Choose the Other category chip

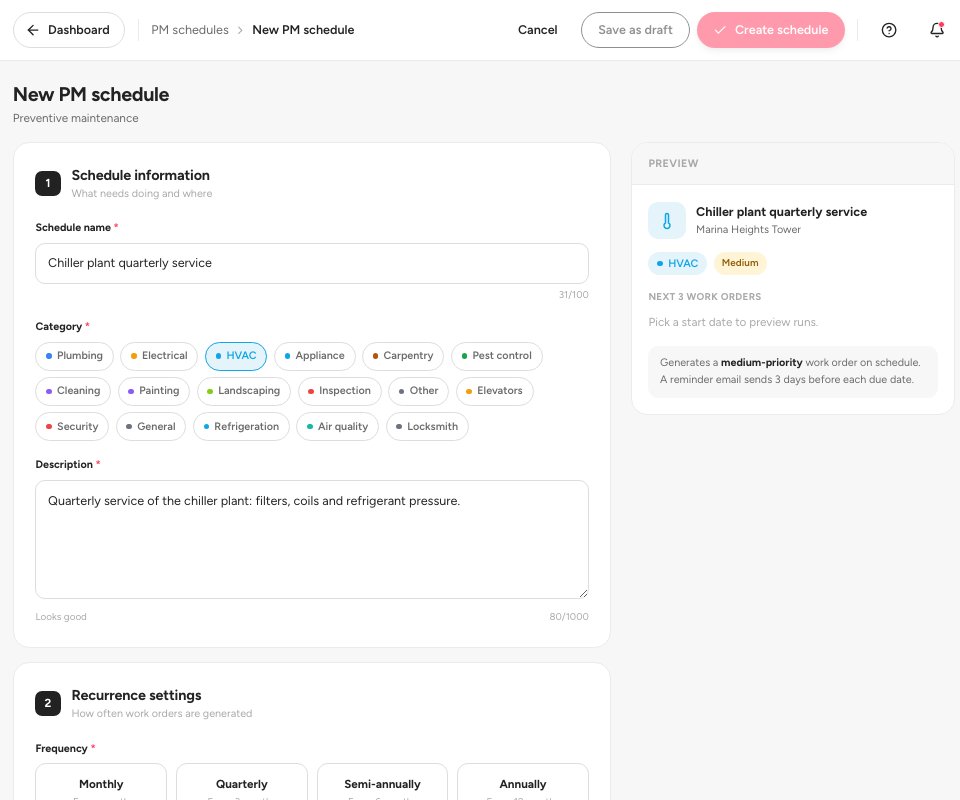tap(418, 391)
